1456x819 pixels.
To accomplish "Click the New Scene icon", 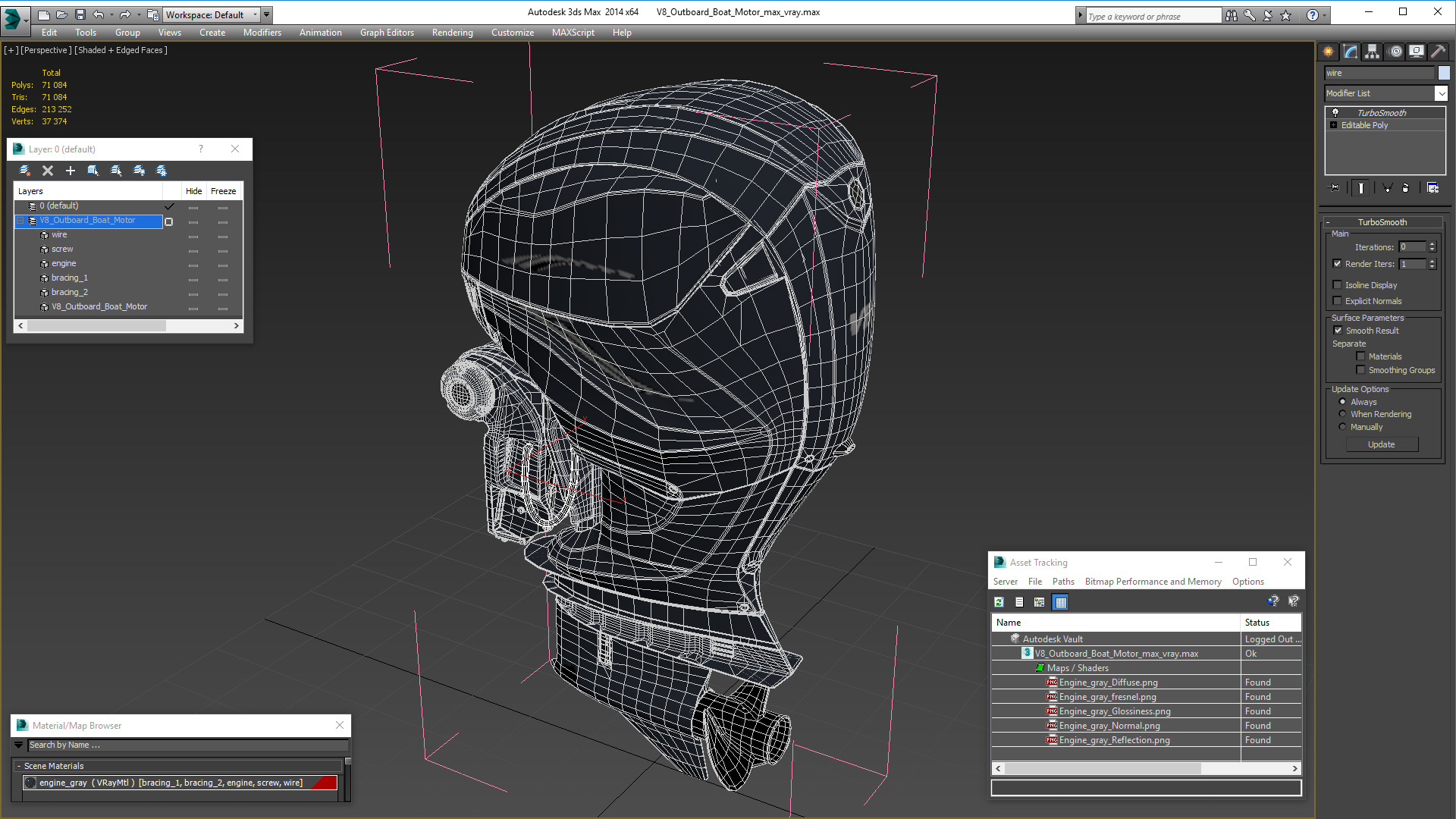I will (x=43, y=14).
